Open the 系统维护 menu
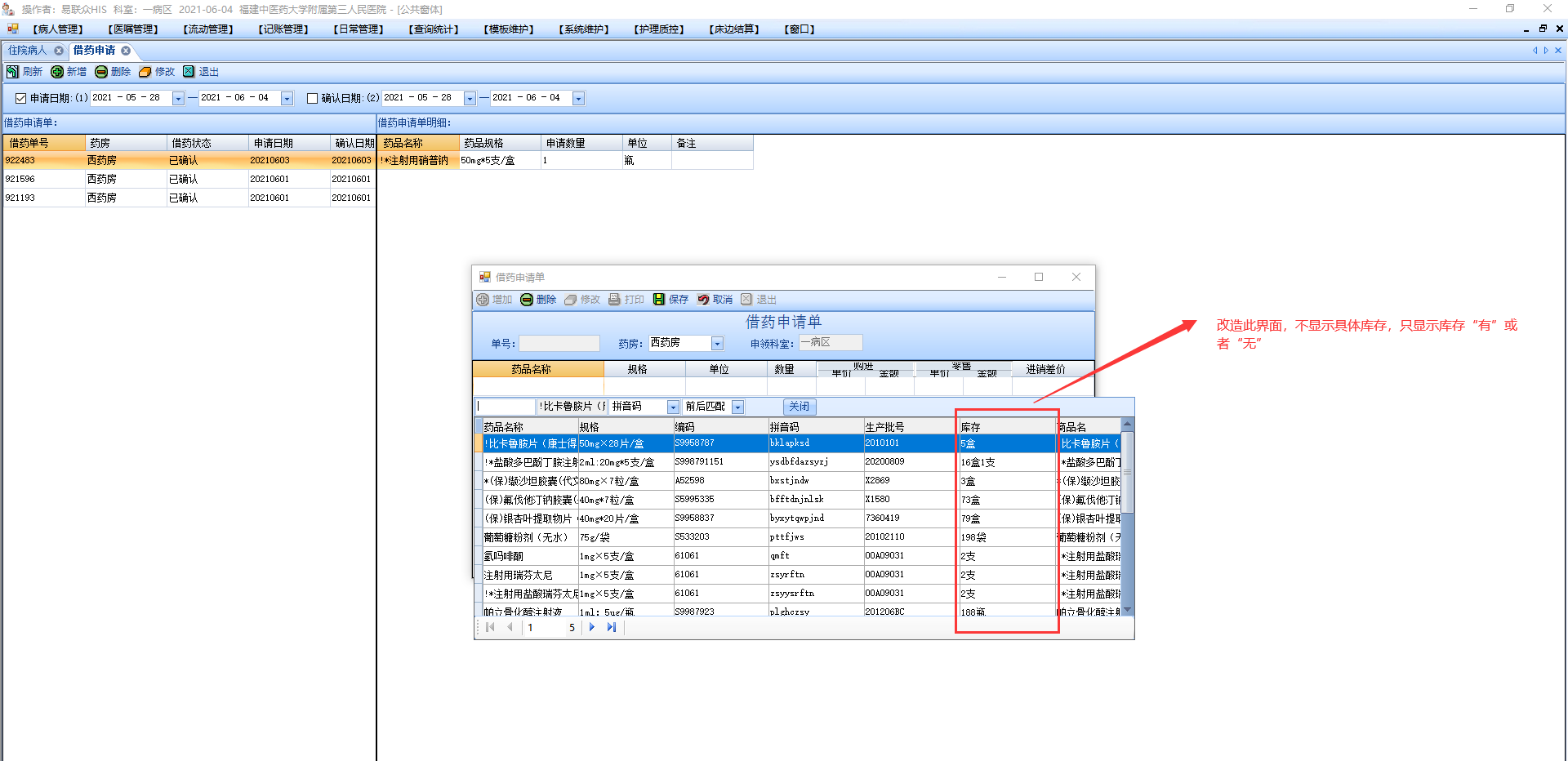Viewport: 1568px width, 761px height. pos(584,29)
